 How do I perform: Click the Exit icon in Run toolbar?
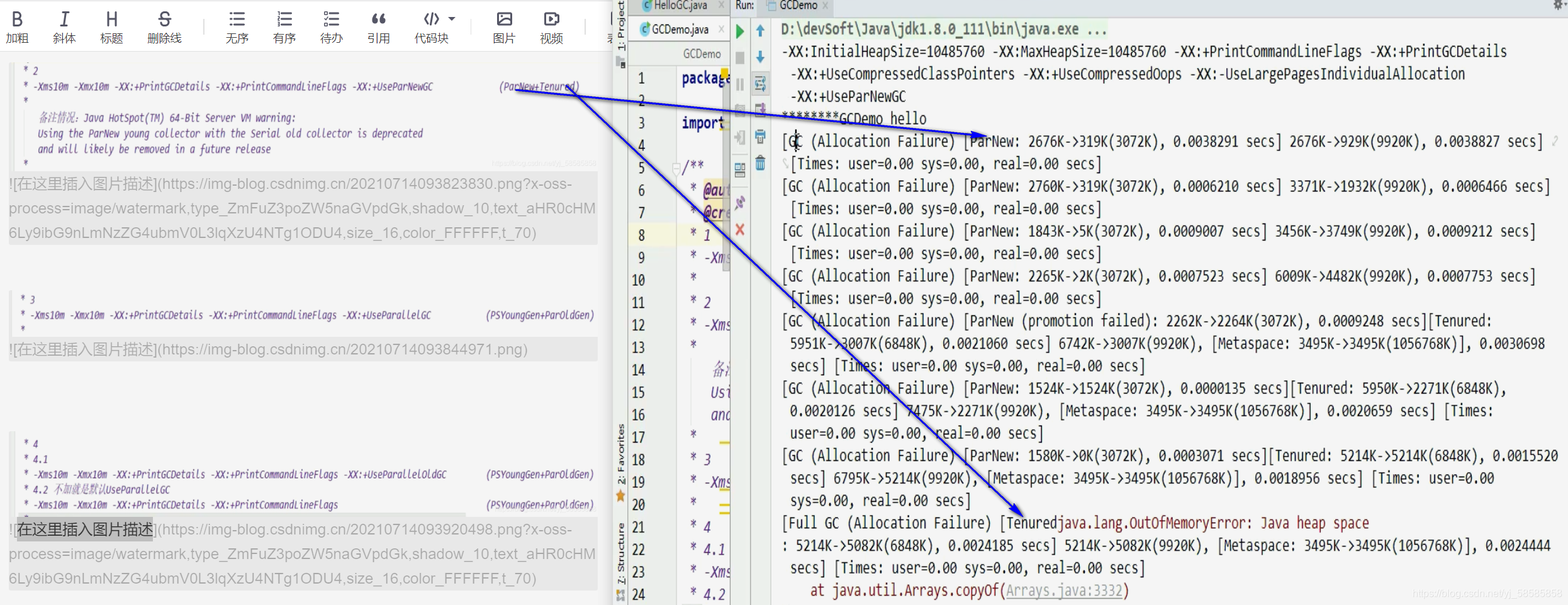point(740,137)
